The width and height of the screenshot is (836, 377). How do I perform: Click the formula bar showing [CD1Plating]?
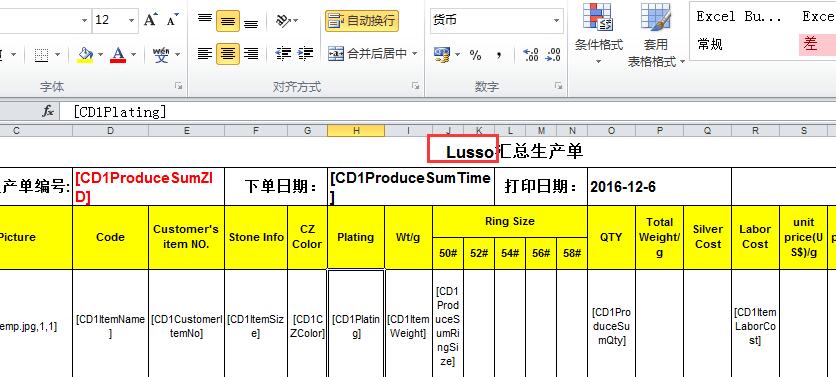tap(447, 111)
